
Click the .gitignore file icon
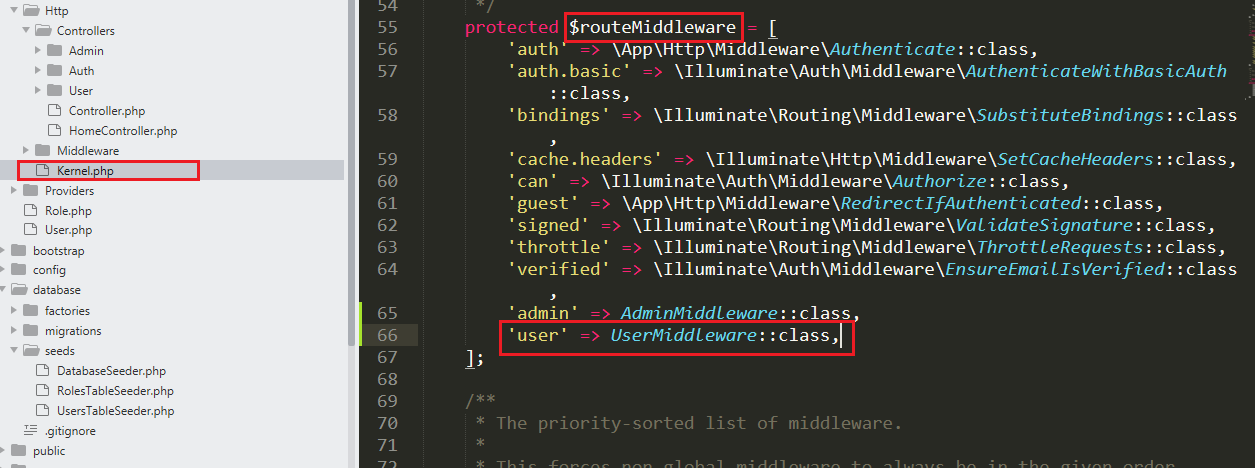click(29, 430)
